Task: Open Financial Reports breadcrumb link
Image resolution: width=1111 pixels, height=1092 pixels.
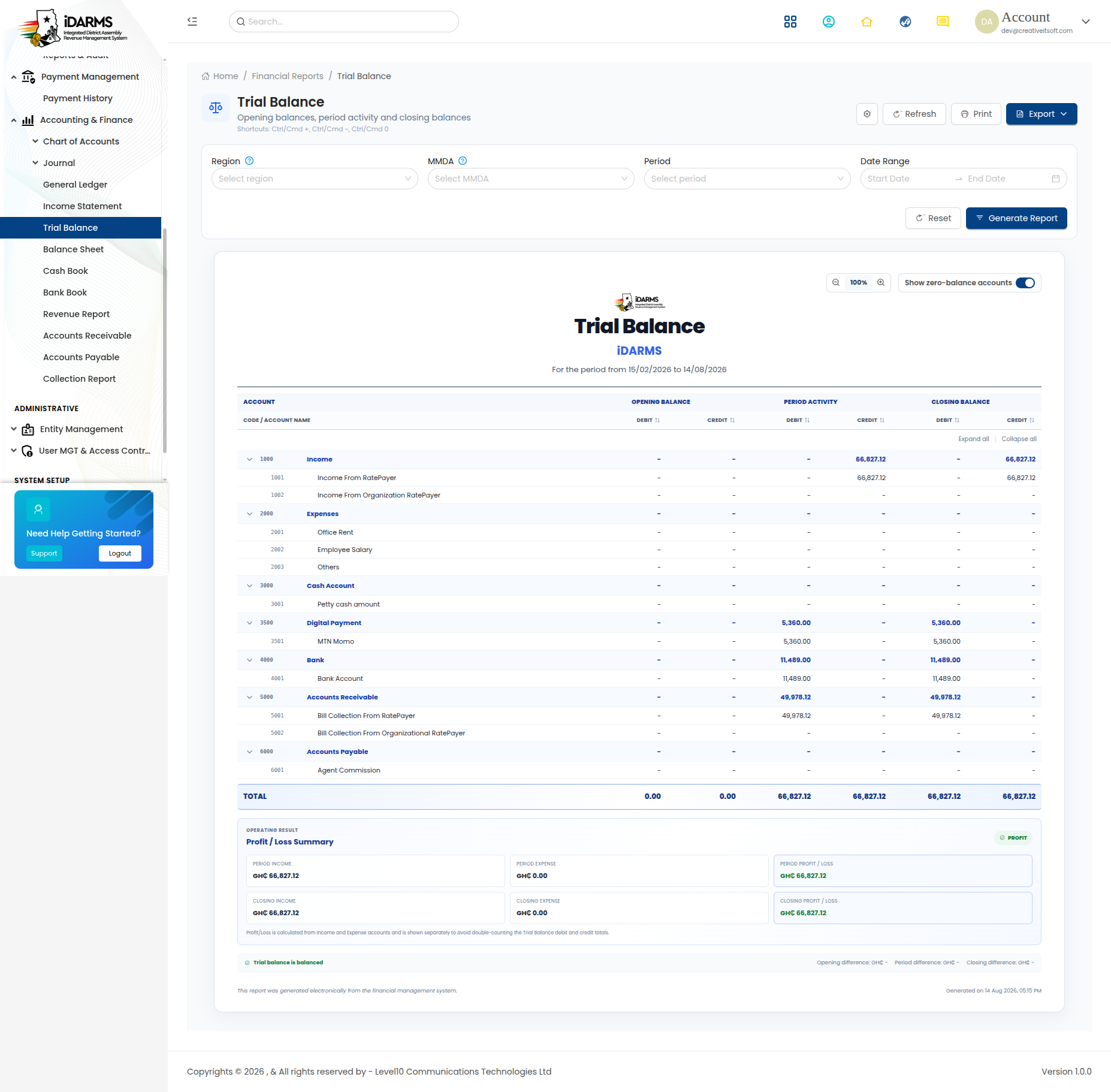Action: click(287, 76)
